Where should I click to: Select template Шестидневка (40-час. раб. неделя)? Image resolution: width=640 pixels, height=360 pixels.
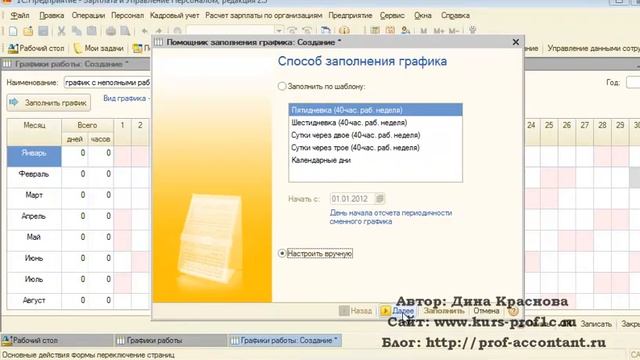[376, 122]
